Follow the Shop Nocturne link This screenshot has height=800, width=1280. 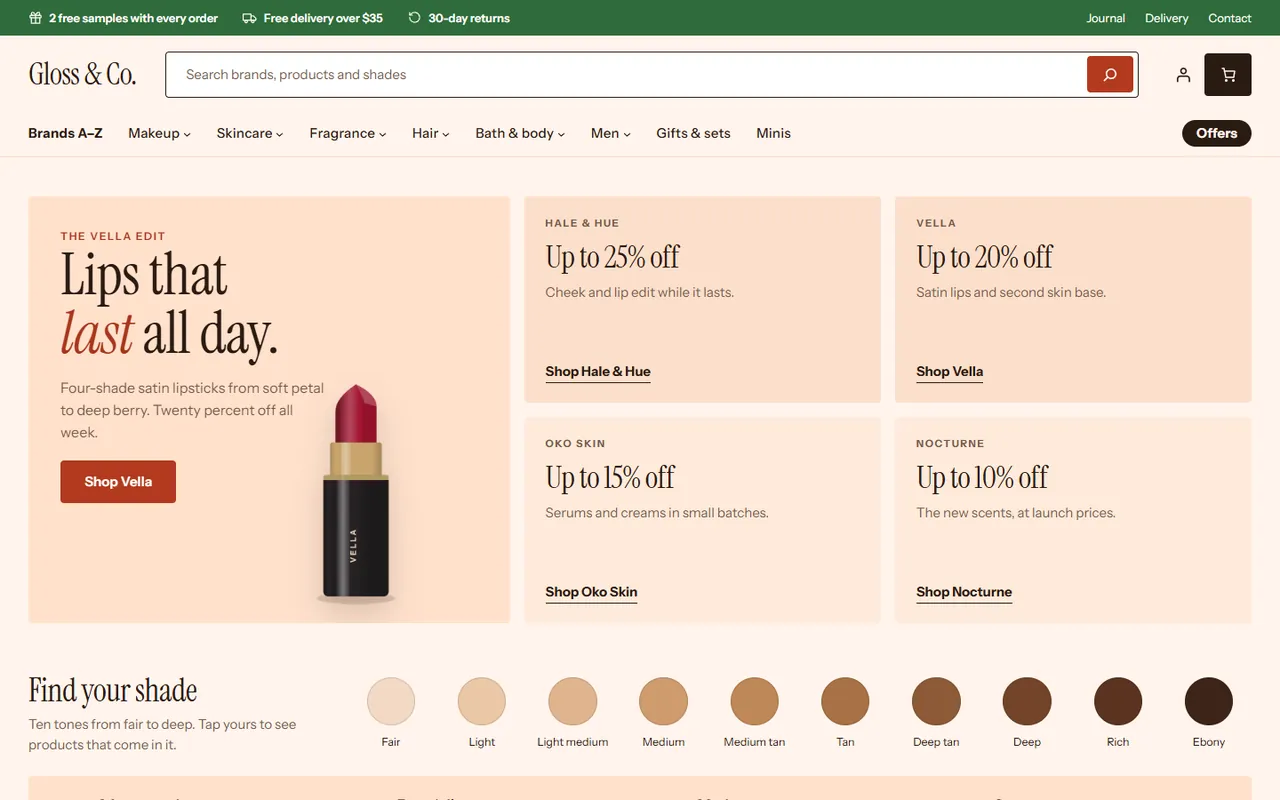point(964,592)
